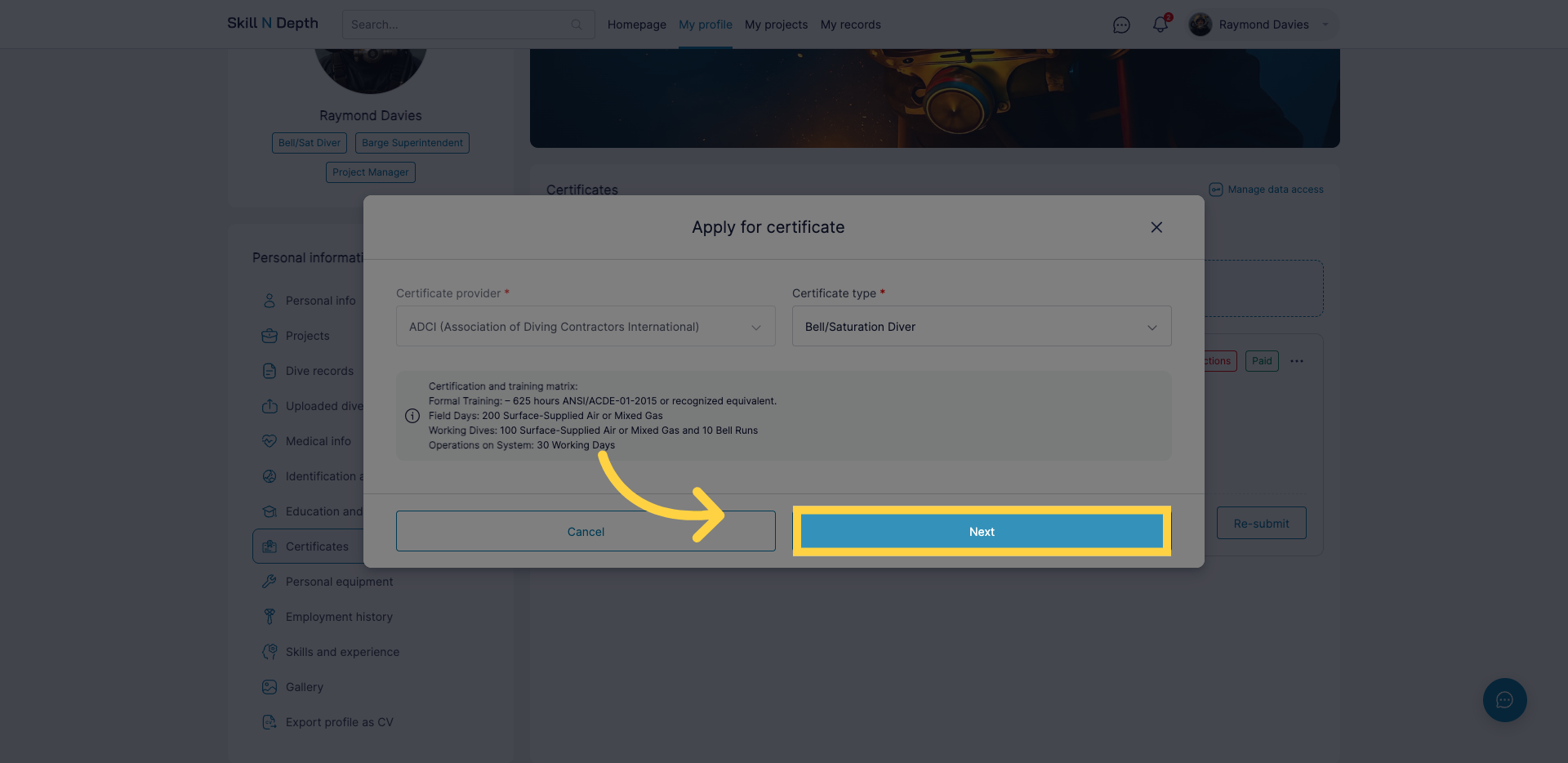Click the Medical info heart icon
This screenshot has width=1568, height=763.
coord(269,441)
